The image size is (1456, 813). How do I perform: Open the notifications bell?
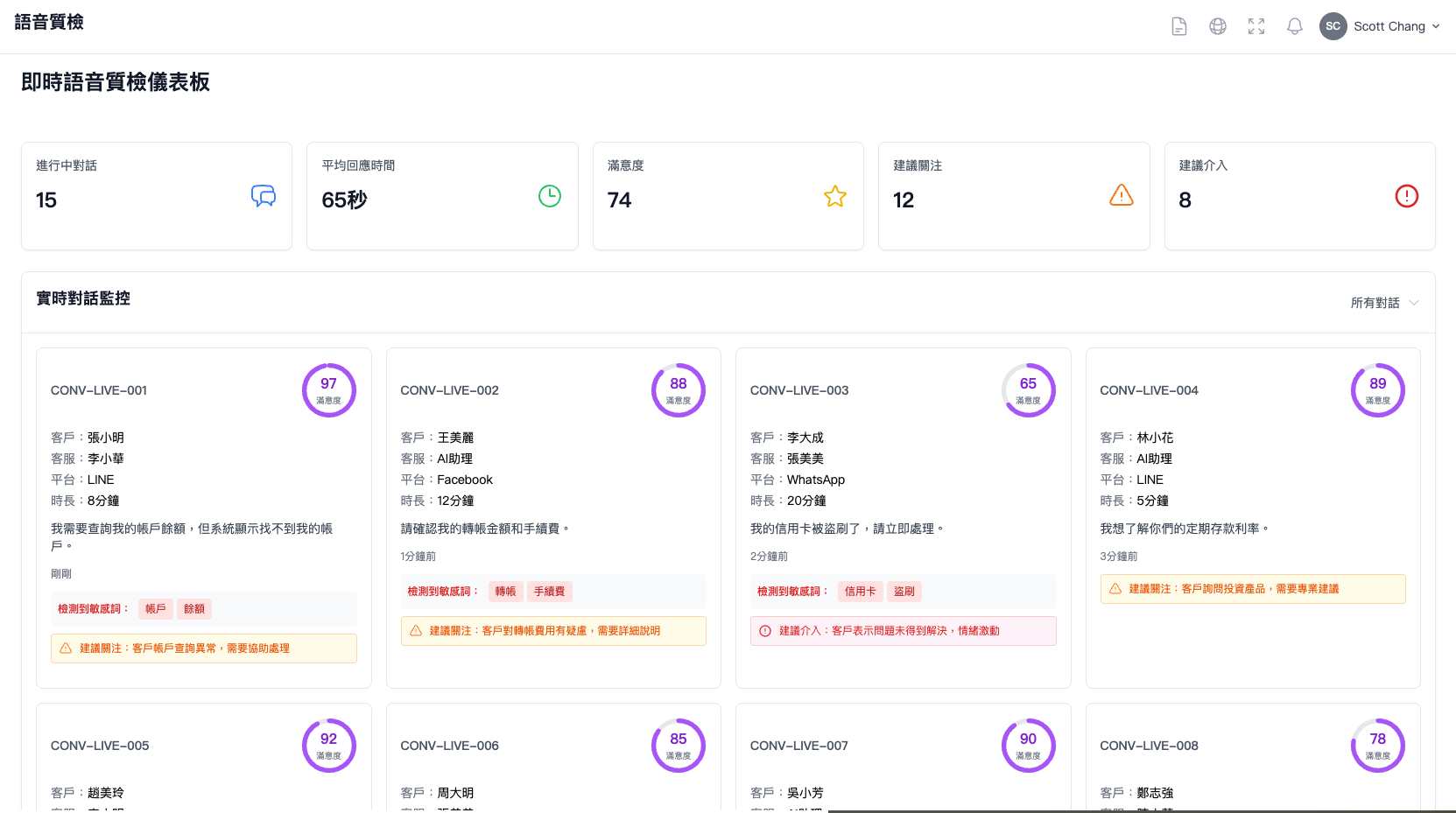[x=1295, y=26]
